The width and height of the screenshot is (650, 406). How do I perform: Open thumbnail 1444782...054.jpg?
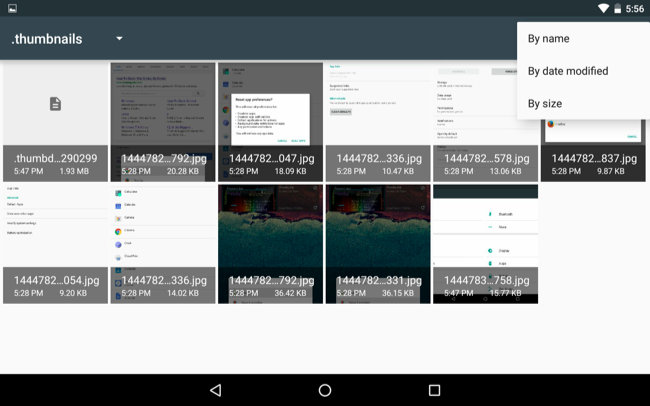[55, 244]
